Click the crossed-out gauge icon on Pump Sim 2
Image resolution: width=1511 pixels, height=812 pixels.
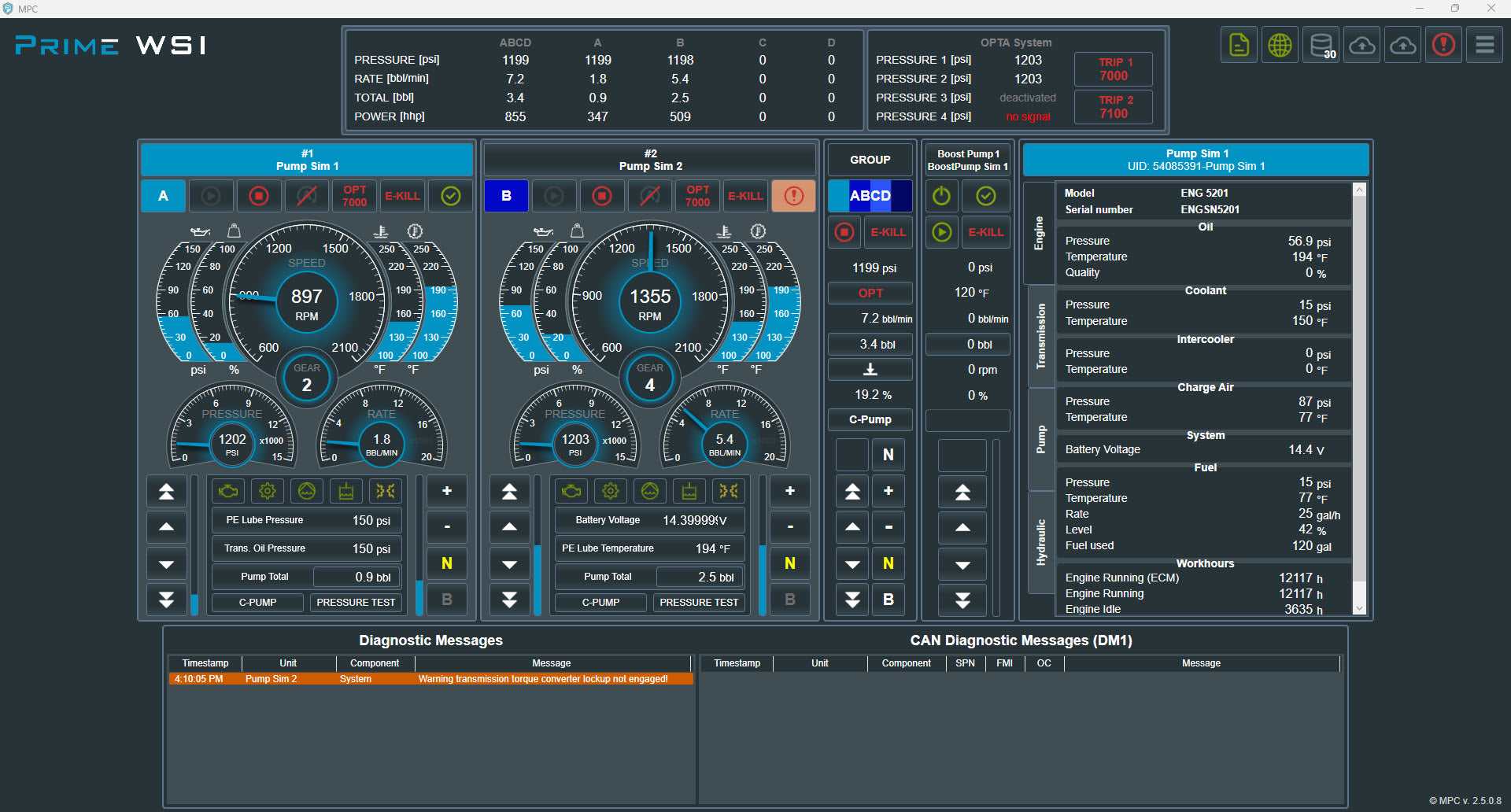(x=650, y=196)
